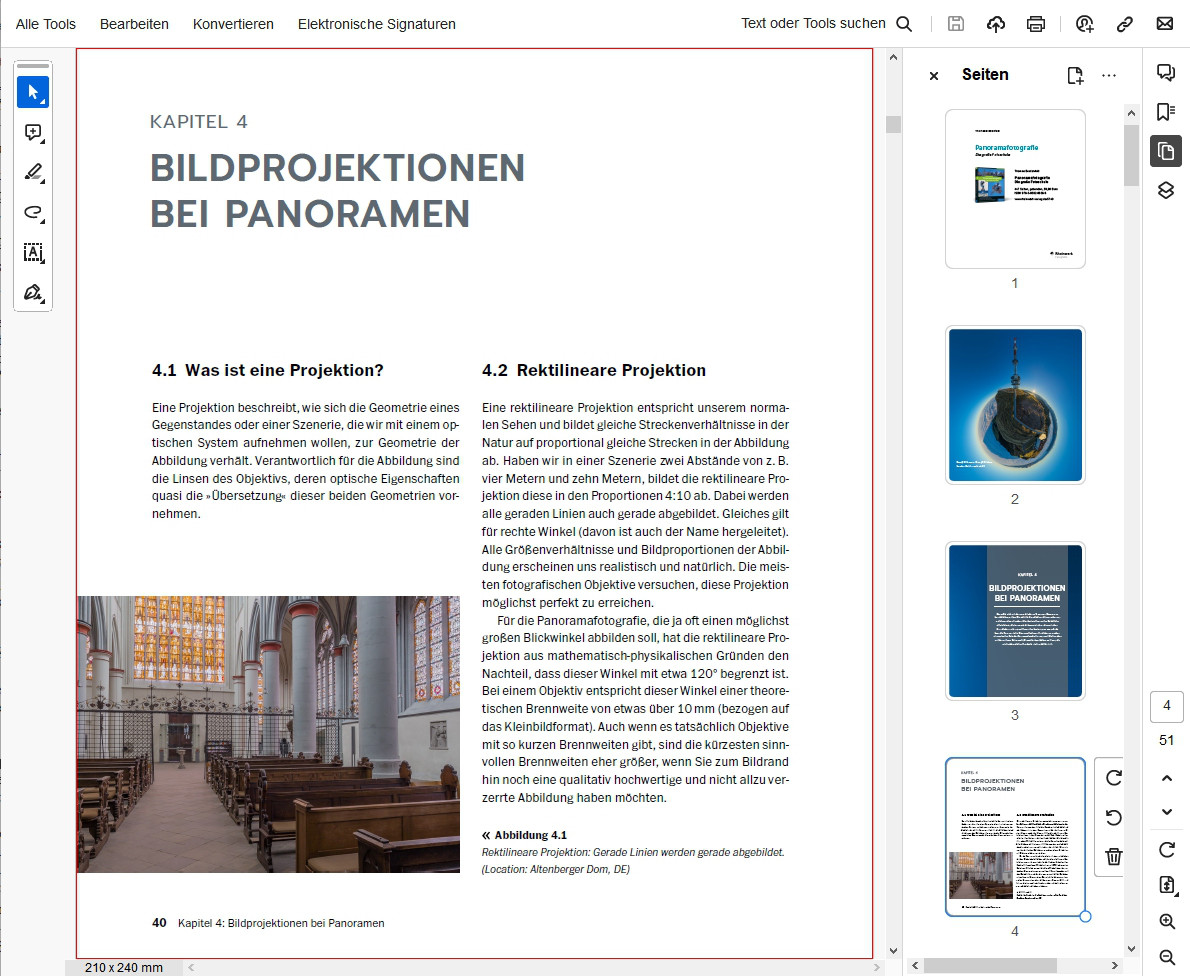
Task: Click the share with others icon
Action: tap(1085, 24)
